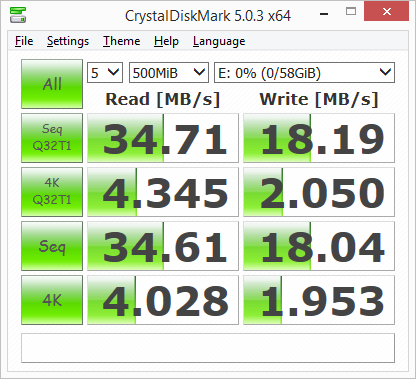Click the 4K Q32T1 write result 2.050
Viewport: 416px width, 379px height.
click(319, 192)
